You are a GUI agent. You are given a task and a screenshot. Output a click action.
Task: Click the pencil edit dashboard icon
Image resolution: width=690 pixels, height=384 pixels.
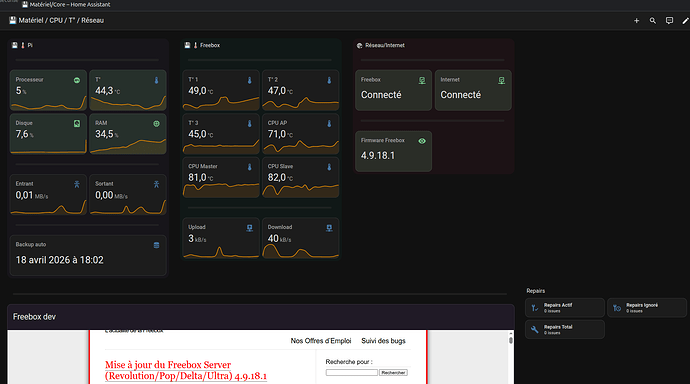click(686, 21)
